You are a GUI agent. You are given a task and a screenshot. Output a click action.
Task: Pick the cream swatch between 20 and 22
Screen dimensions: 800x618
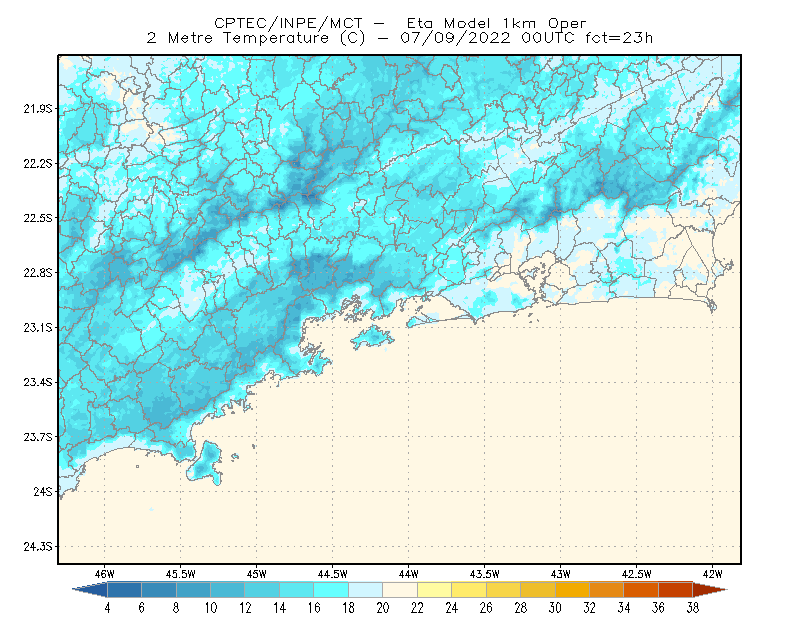[x=400, y=590]
